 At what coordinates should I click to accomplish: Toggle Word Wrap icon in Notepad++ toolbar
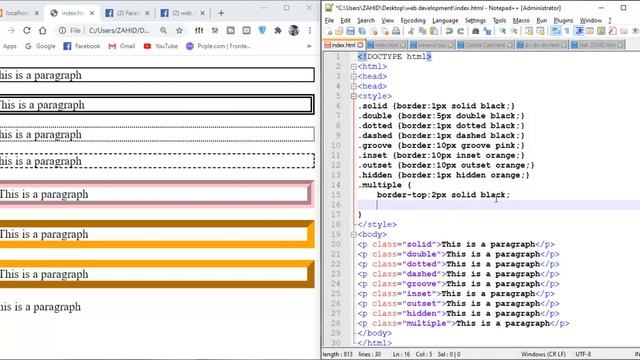pos(556,31)
